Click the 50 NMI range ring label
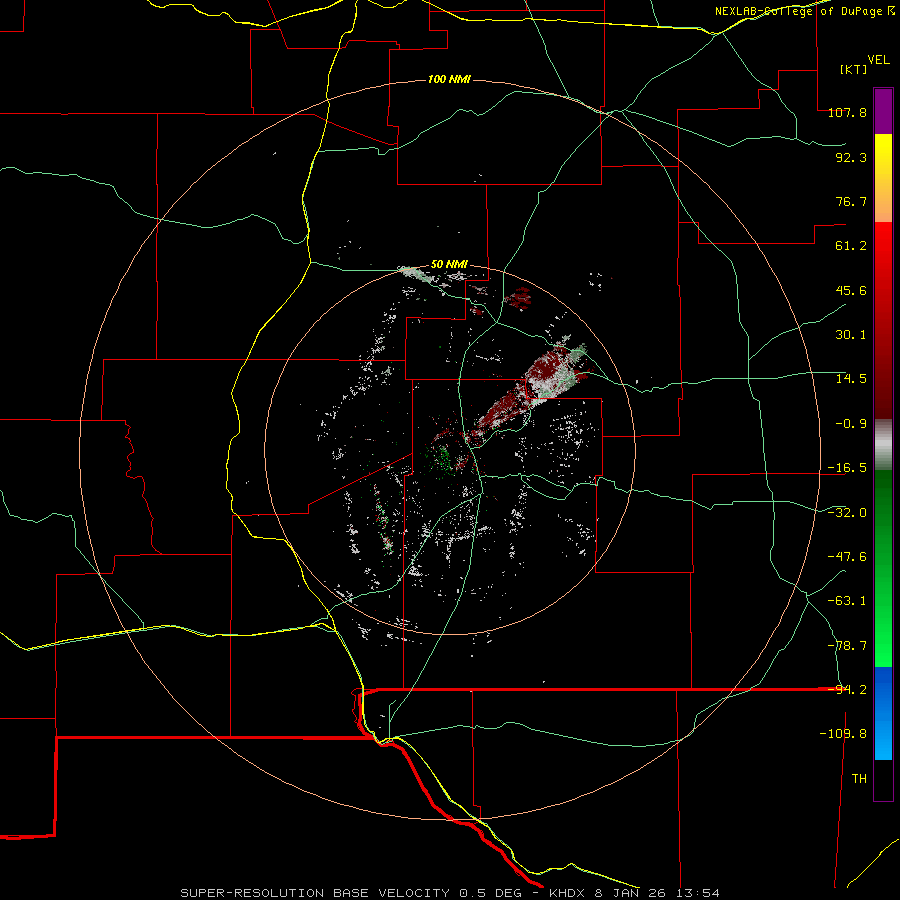 [449, 265]
